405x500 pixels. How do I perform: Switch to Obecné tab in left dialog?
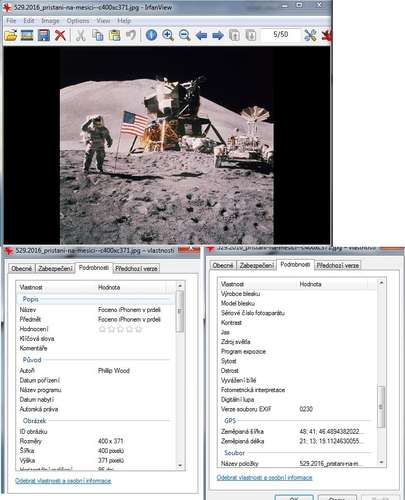22,268
